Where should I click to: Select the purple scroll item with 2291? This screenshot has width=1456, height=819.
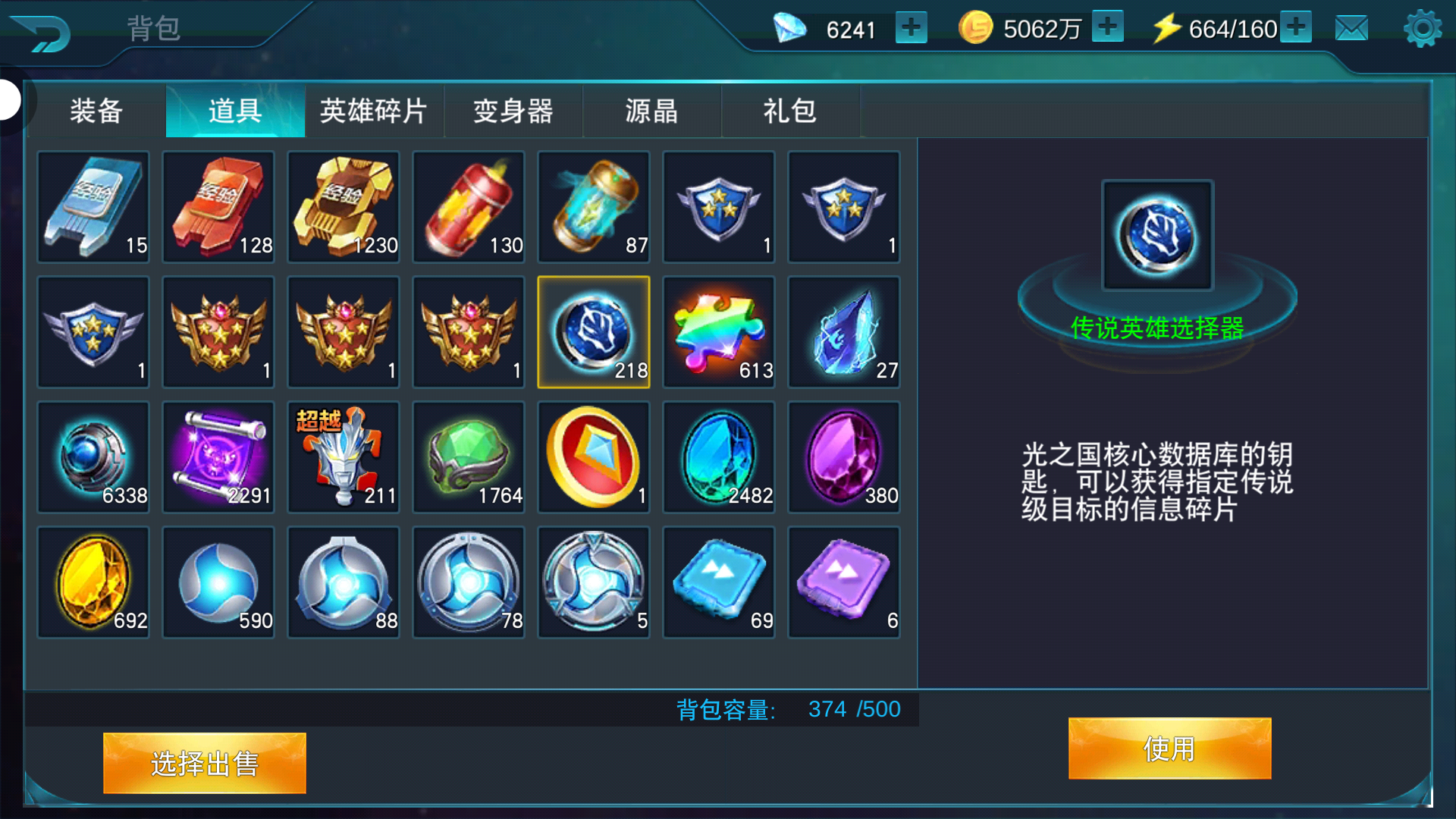[x=218, y=457]
